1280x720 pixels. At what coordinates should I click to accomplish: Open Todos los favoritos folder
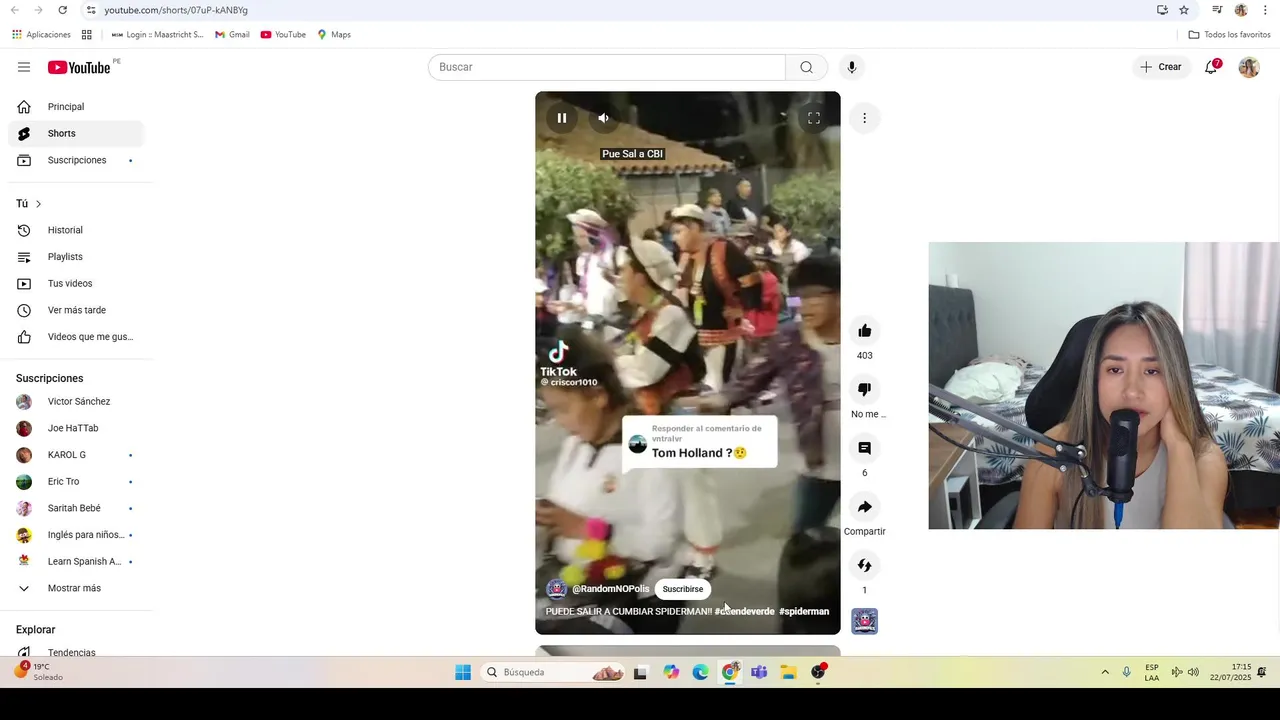tap(1229, 34)
